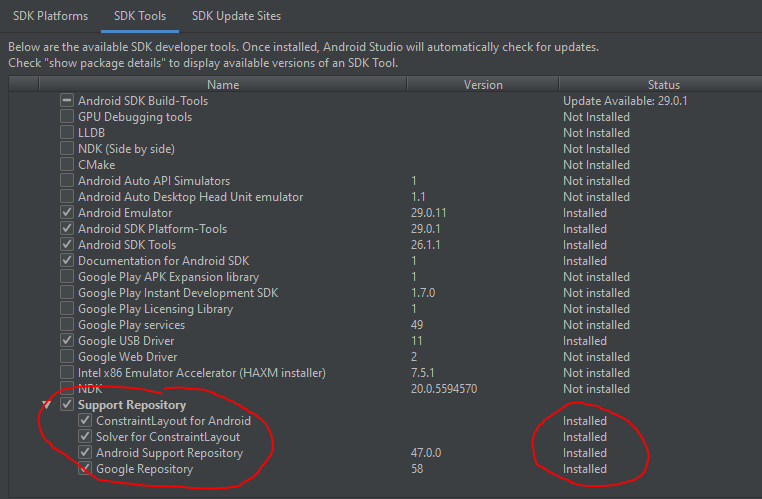Click version '20.0.5594570' in the NDK row
This screenshot has height=499, width=762.
click(444, 389)
